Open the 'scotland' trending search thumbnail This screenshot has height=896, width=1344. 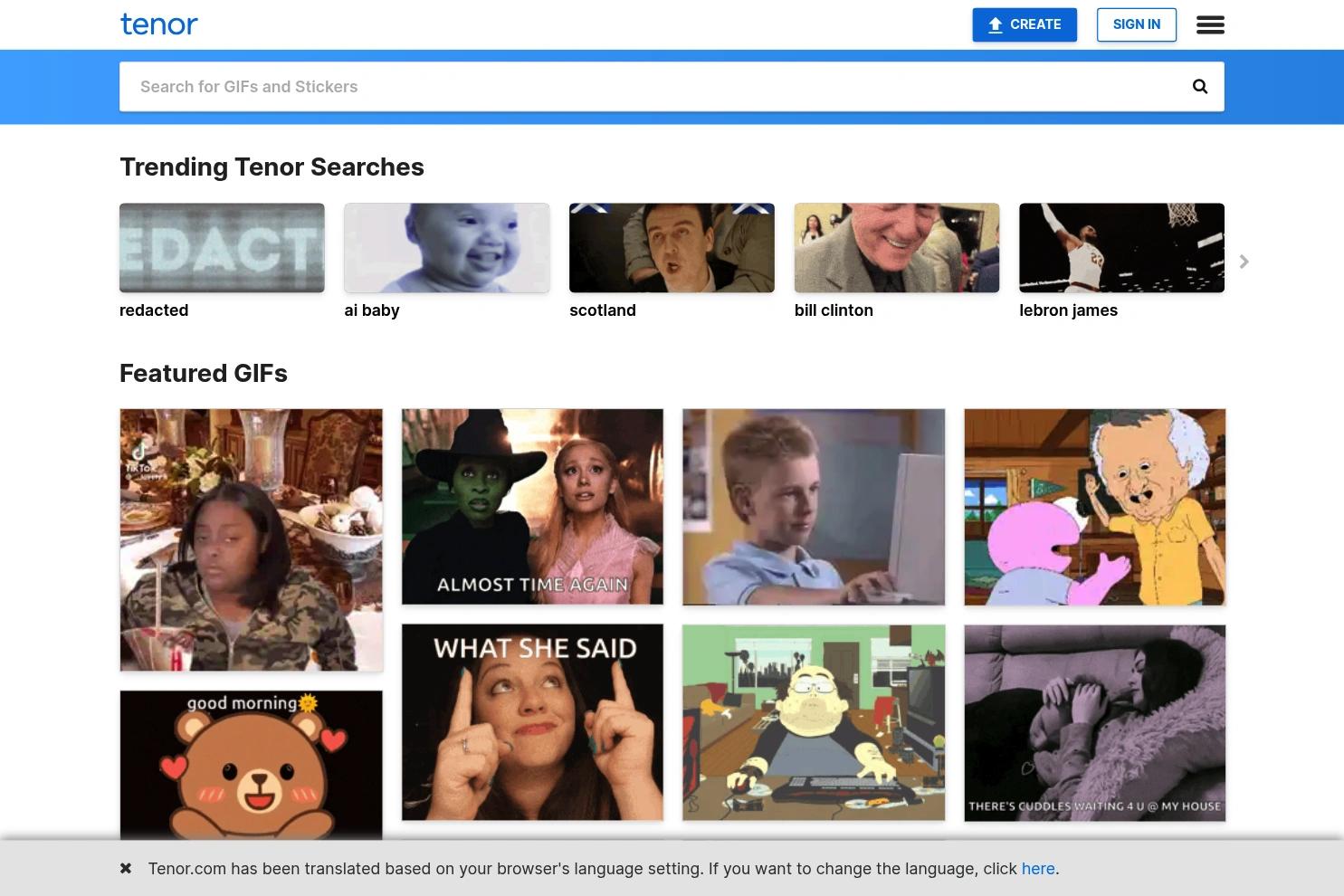672,248
